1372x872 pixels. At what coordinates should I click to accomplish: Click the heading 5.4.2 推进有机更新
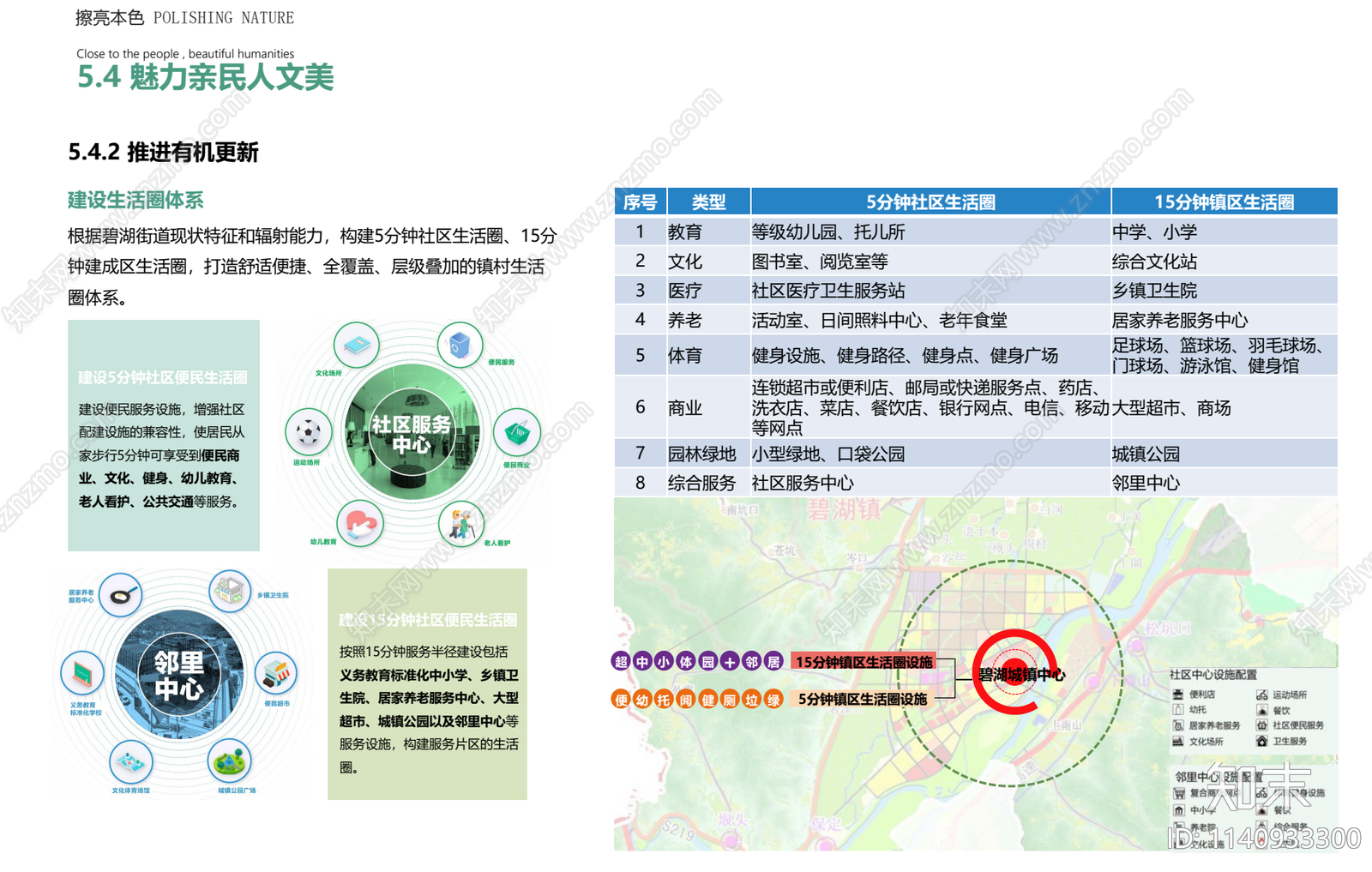coord(163,153)
